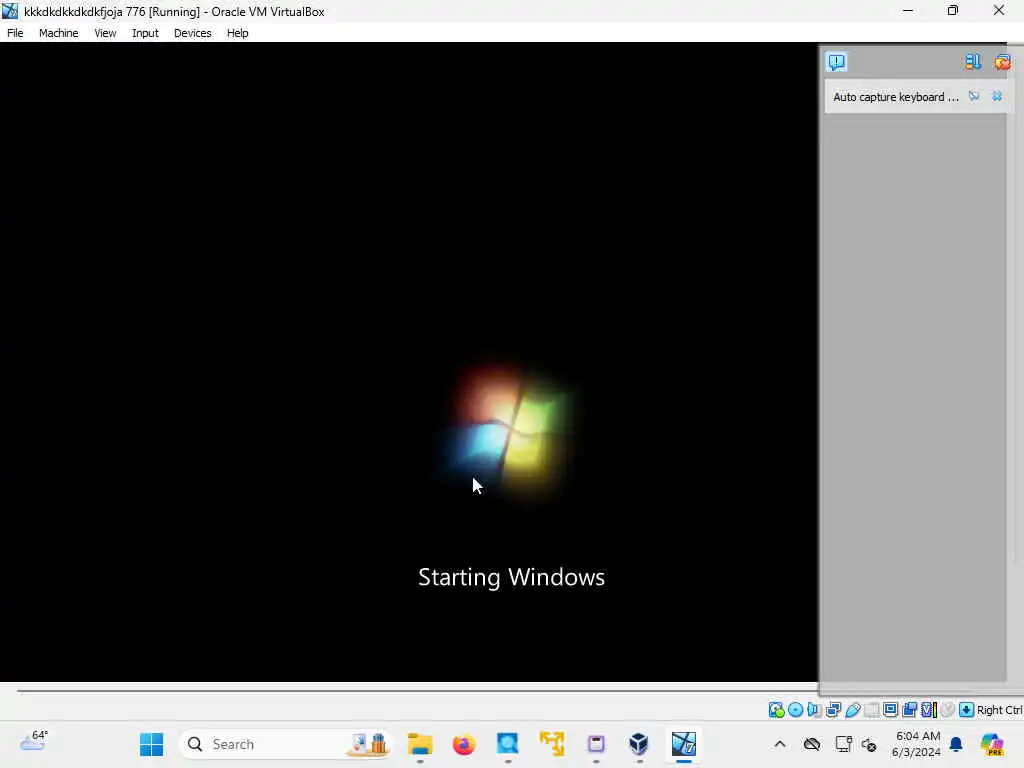The image size is (1024, 768).
Task: Open Firefox from the taskbar
Action: tap(464, 744)
